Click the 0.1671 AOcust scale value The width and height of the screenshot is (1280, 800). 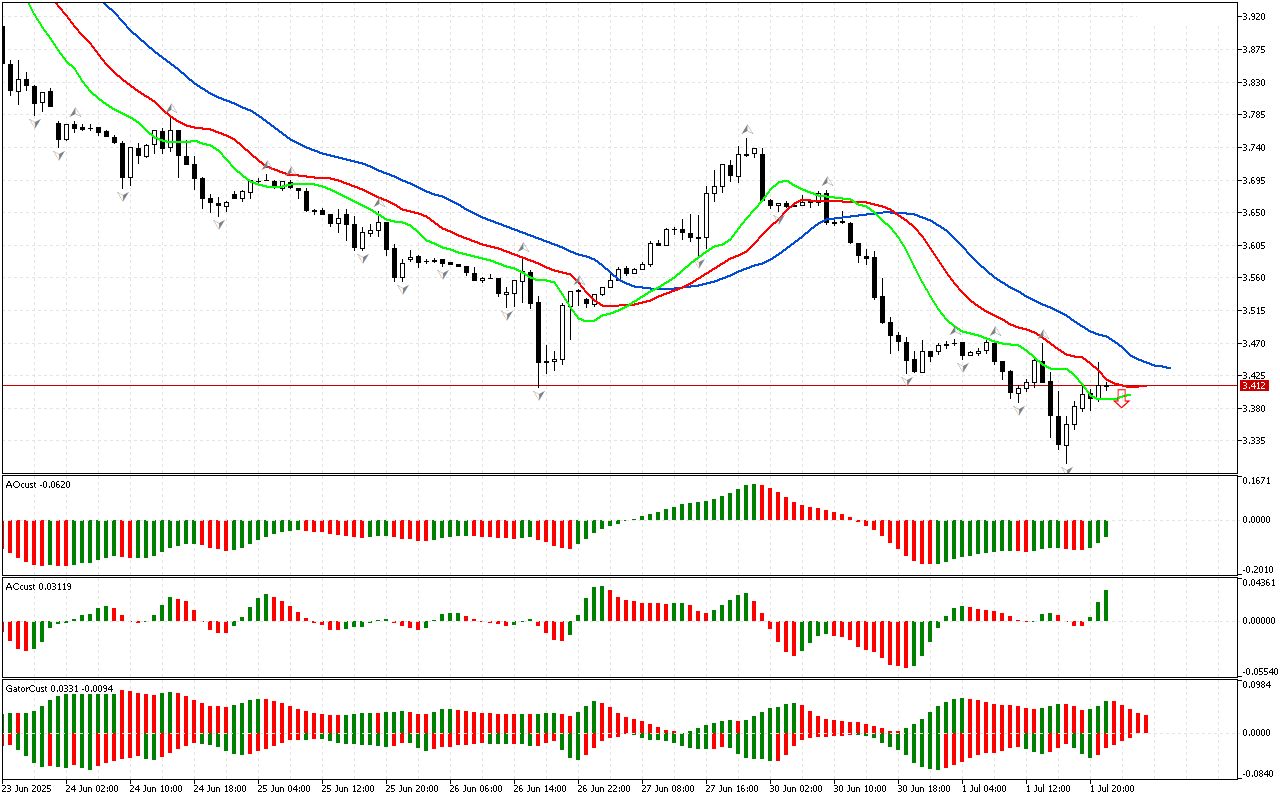tap(1255, 482)
